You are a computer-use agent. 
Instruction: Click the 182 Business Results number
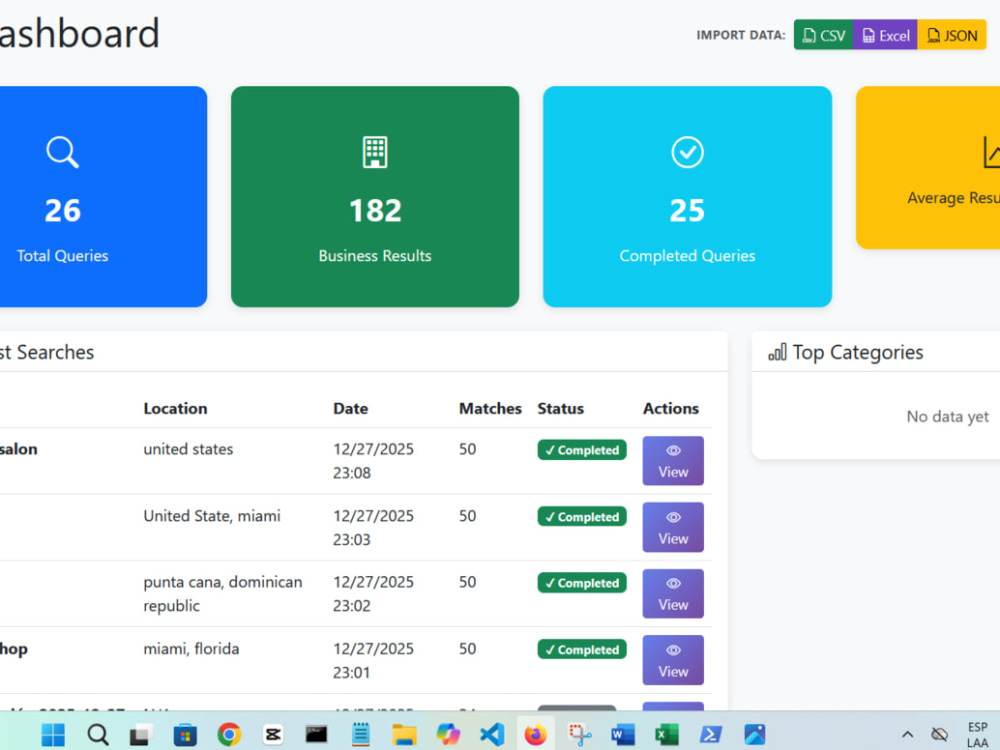pyautogui.click(x=375, y=210)
